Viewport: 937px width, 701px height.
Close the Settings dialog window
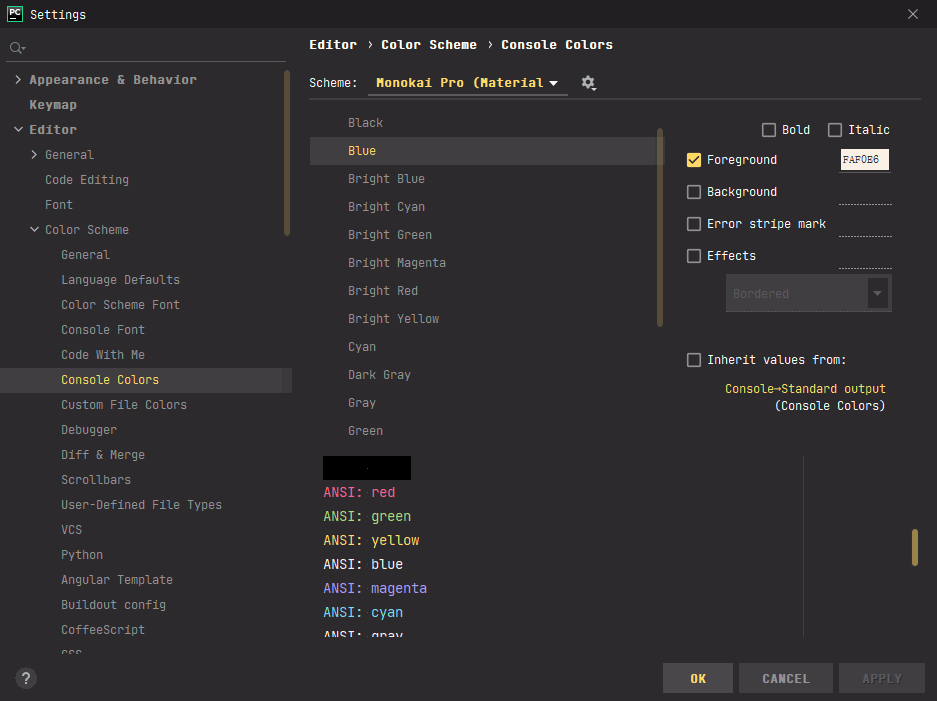click(x=912, y=14)
